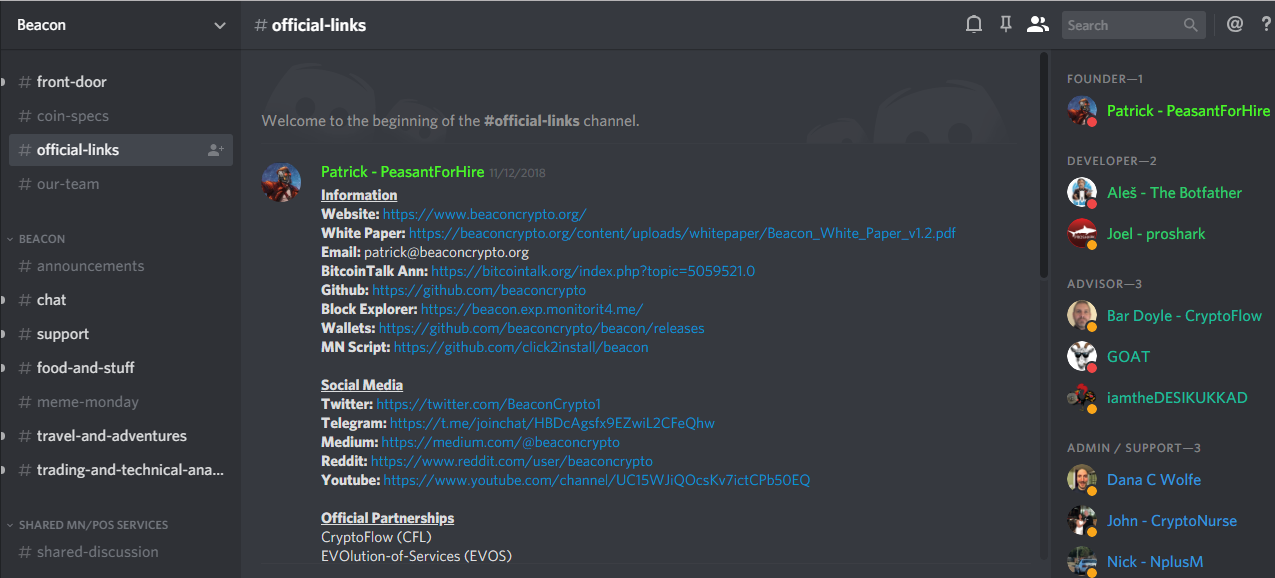This screenshot has height=578, width=1275.
Task: Collapse SHARED MN/POS SERVICES category
Action: pyautogui.click(x=93, y=525)
